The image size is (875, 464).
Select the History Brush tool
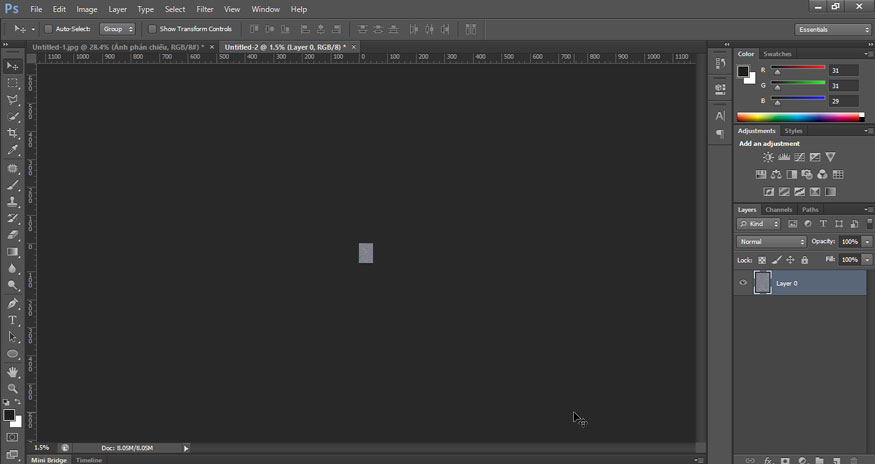click(x=12, y=218)
